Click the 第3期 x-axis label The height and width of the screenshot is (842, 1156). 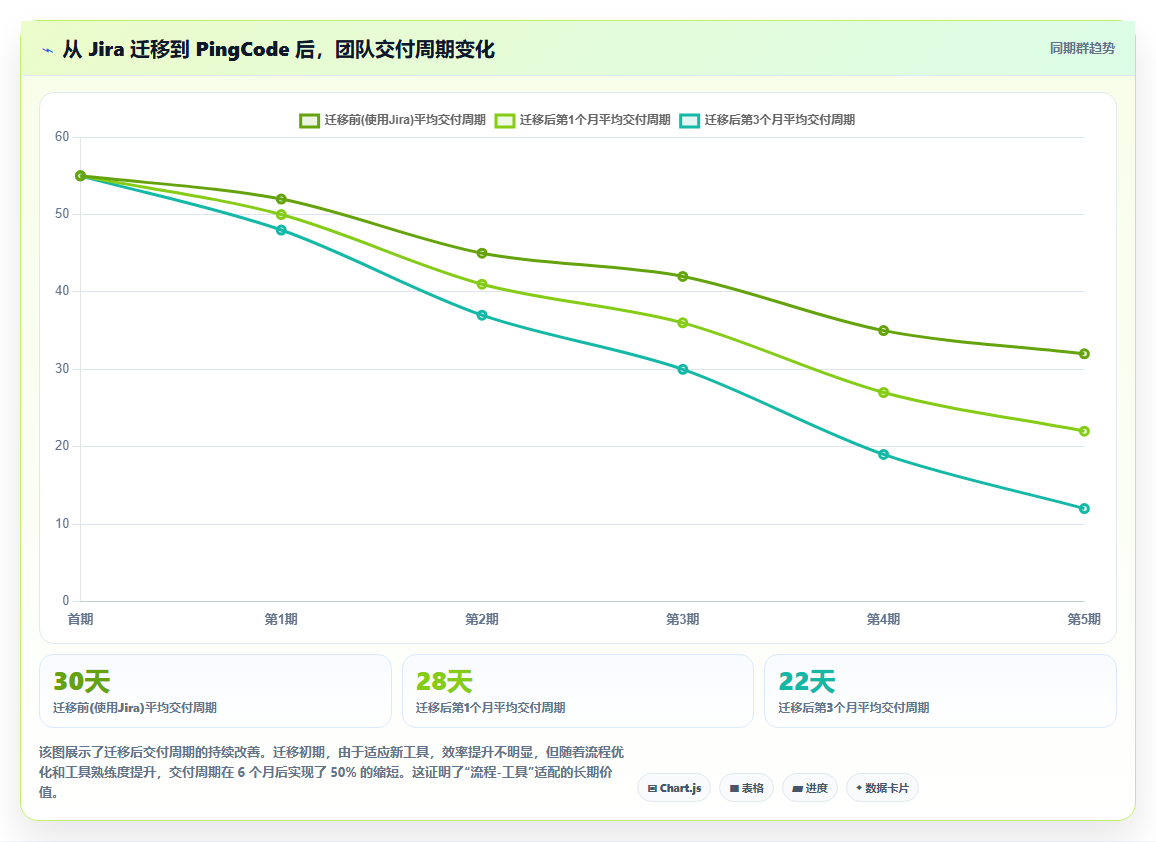click(x=683, y=619)
